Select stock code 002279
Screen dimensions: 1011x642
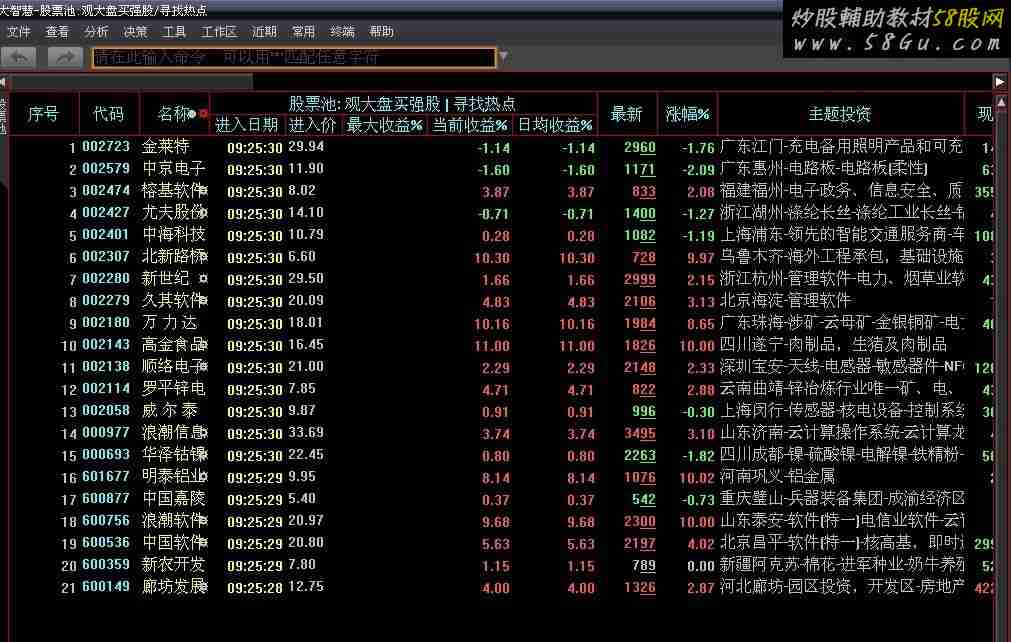coord(106,301)
